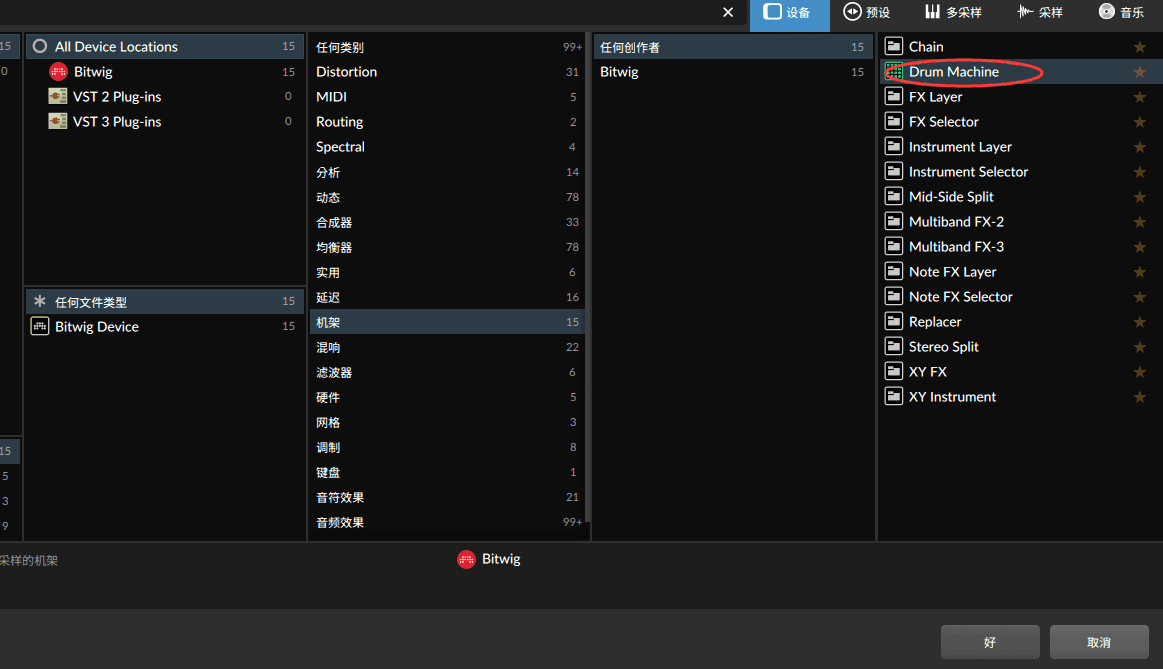Click the XY Instrument device icon
This screenshot has width=1163, height=669.
pos(894,396)
